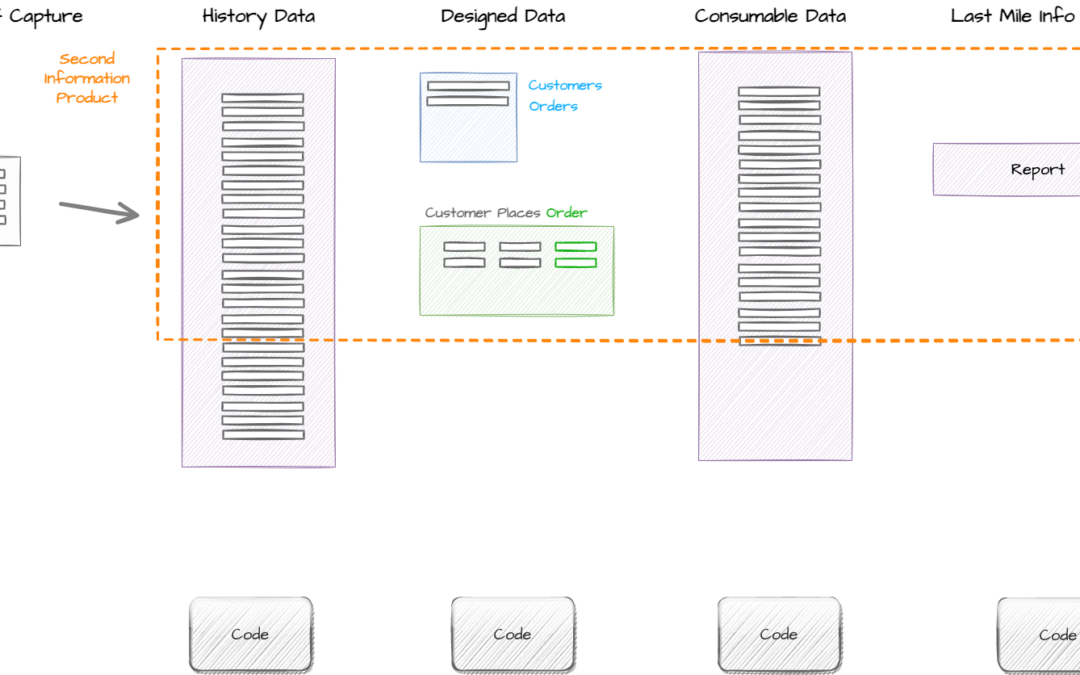Screen dimensions: 1080x675
Task: Click the Code box under Last Mile Info
Action: pyautogui.click(x=1040, y=634)
